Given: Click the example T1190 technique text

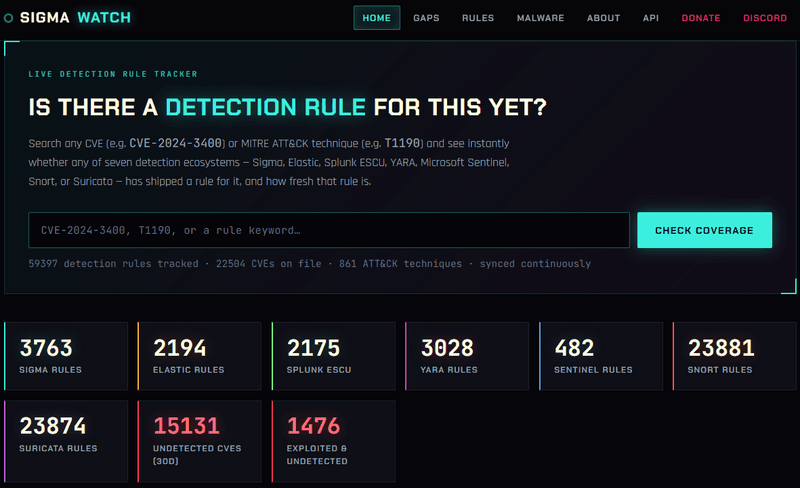Looking at the screenshot, I should [402, 143].
